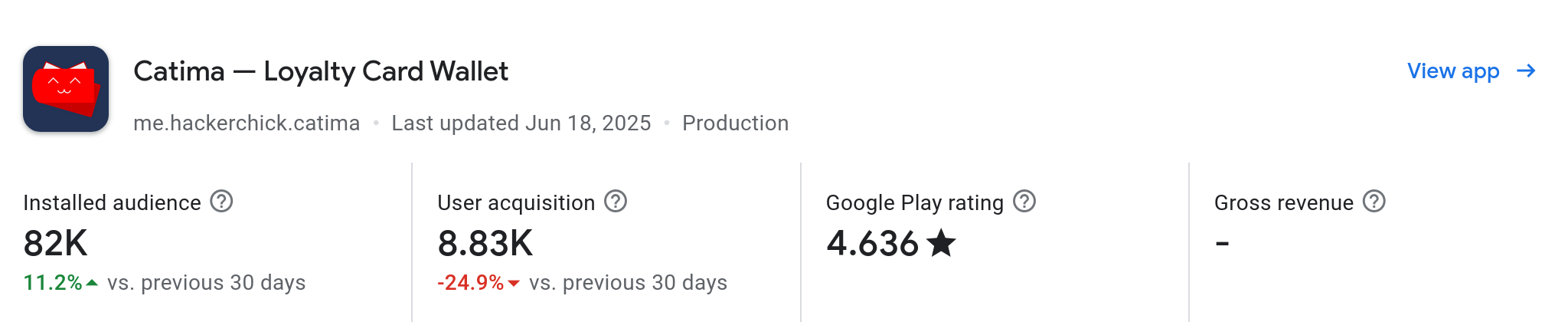Open help for Google Play rating
Viewport: 1568px width, 322px height.
(x=1024, y=202)
